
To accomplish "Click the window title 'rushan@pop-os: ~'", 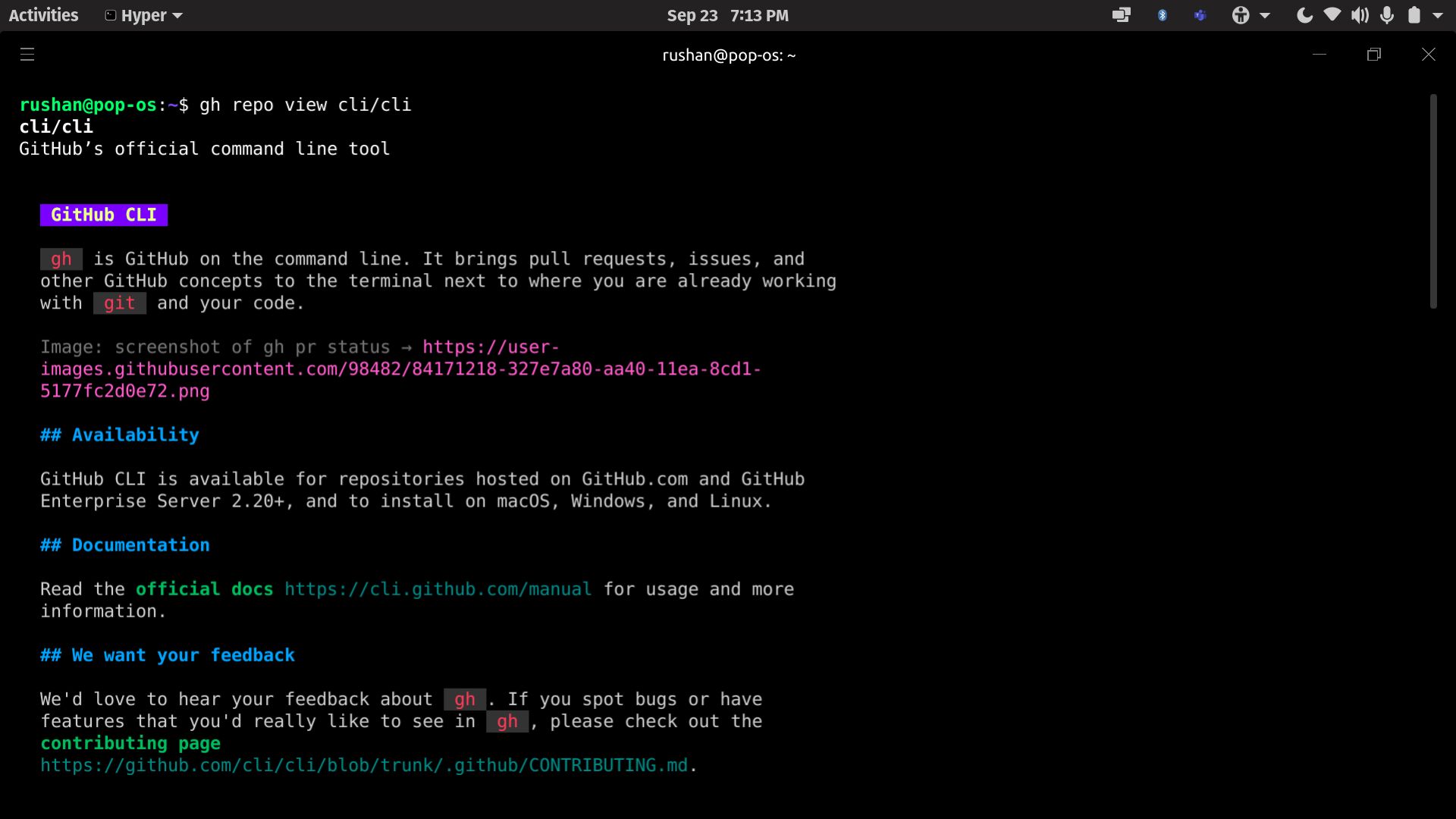I will [729, 55].
